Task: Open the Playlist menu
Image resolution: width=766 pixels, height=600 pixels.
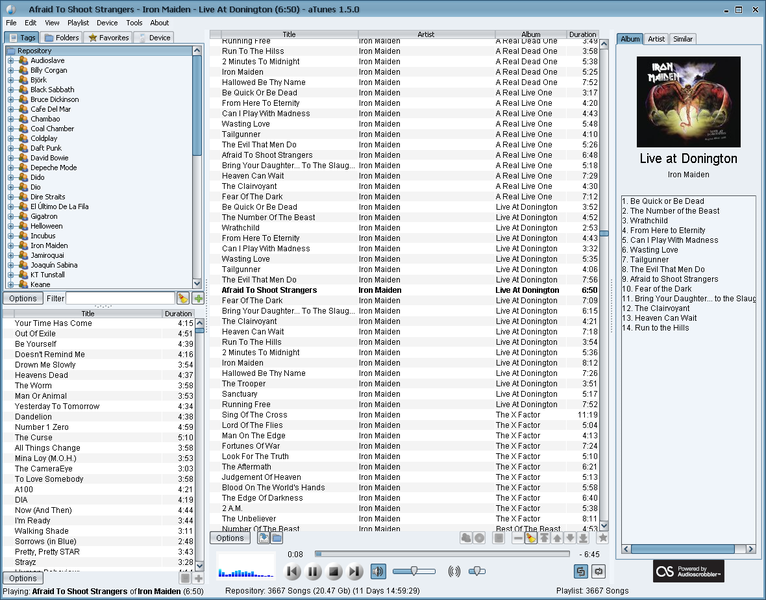Action: [78, 22]
